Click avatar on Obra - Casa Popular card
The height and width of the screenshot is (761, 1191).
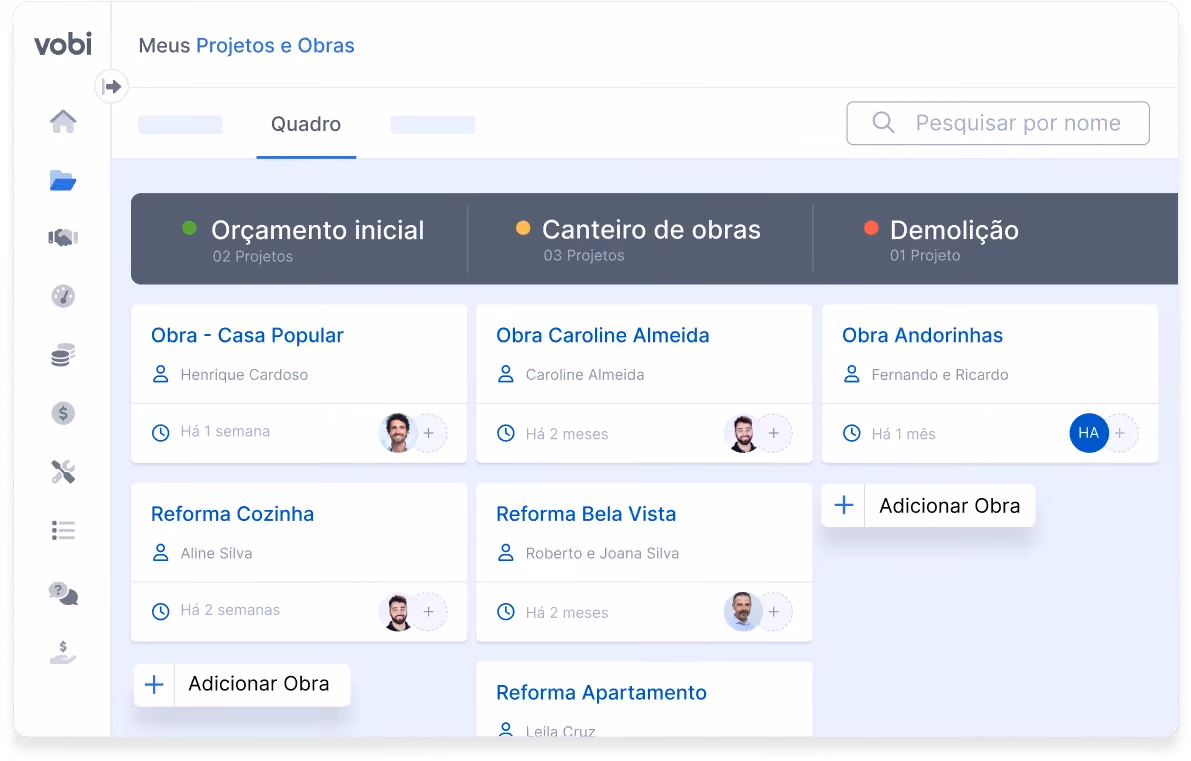pos(397,433)
